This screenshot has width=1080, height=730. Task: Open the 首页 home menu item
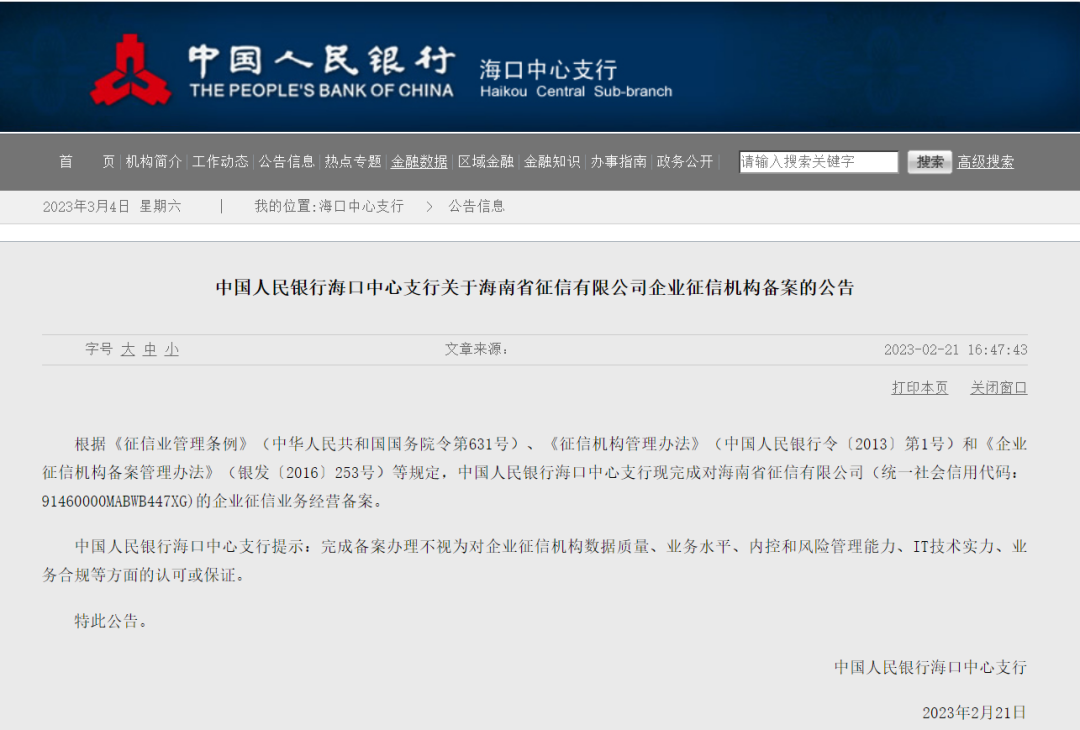[x=87, y=161]
